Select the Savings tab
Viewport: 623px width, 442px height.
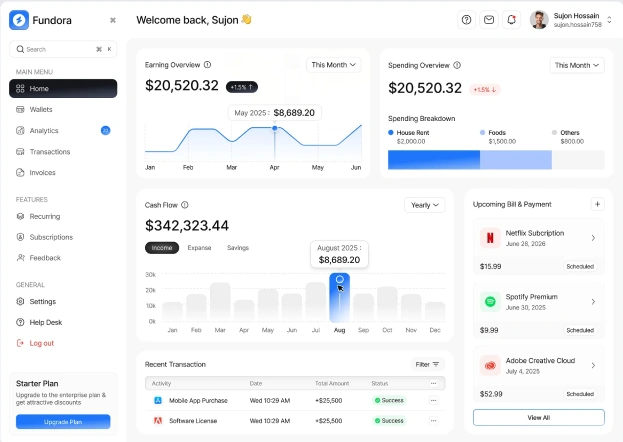[238, 248]
